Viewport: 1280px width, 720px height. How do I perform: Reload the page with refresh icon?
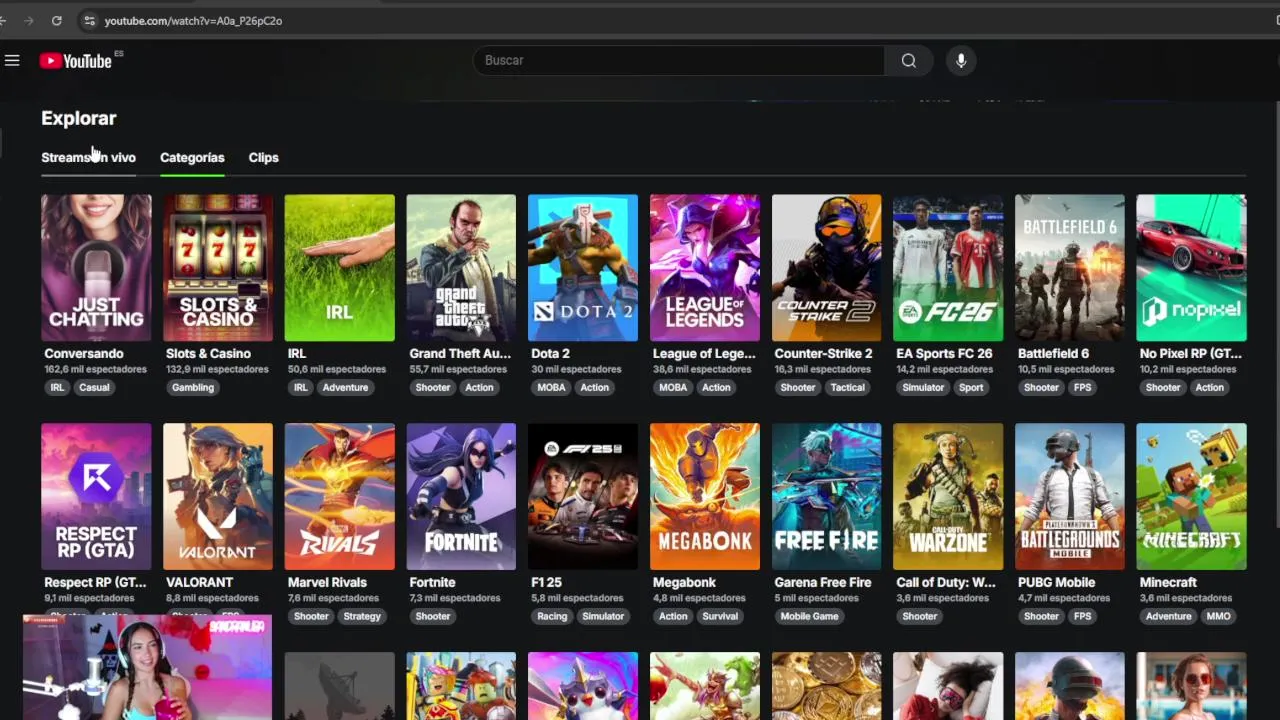click(x=56, y=20)
